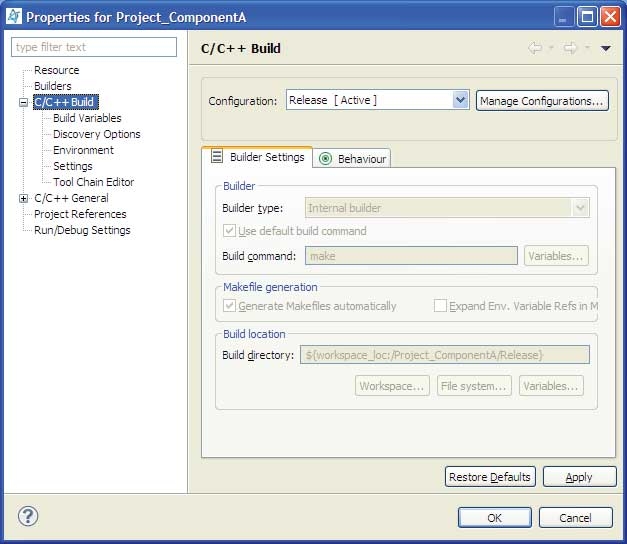Select Tool Chain Editor in tree
Viewport: 627px width, 544px height.
pyautogui.click(x=93, y=182)
